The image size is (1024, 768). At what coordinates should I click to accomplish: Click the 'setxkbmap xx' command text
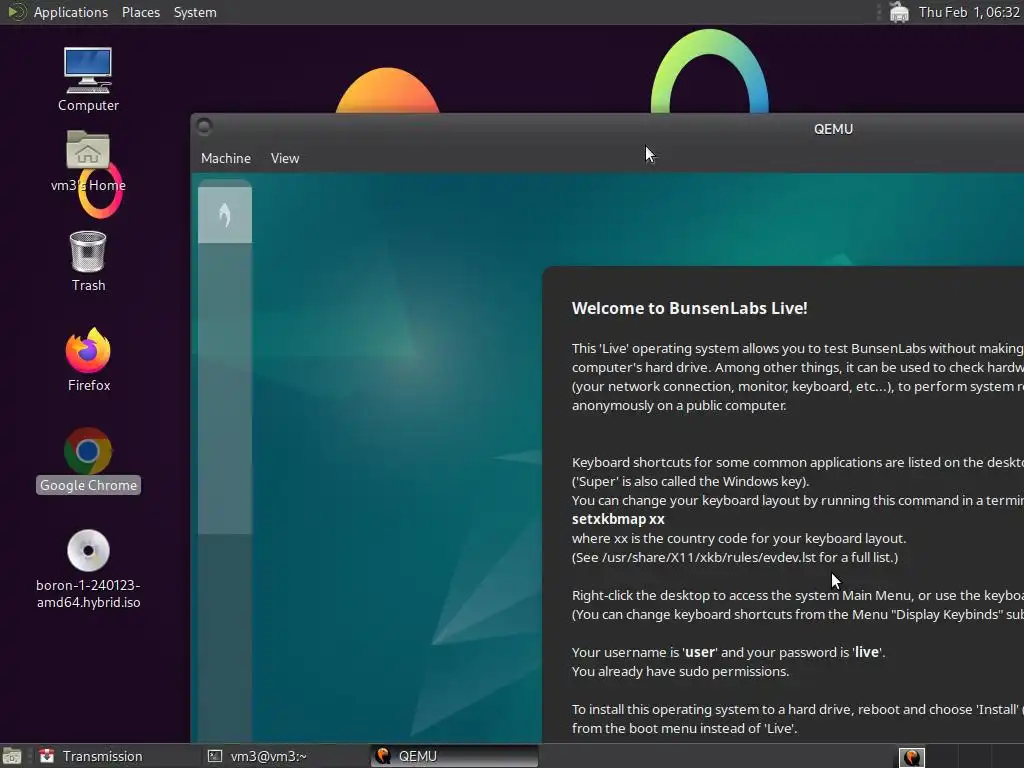point(618,519)
